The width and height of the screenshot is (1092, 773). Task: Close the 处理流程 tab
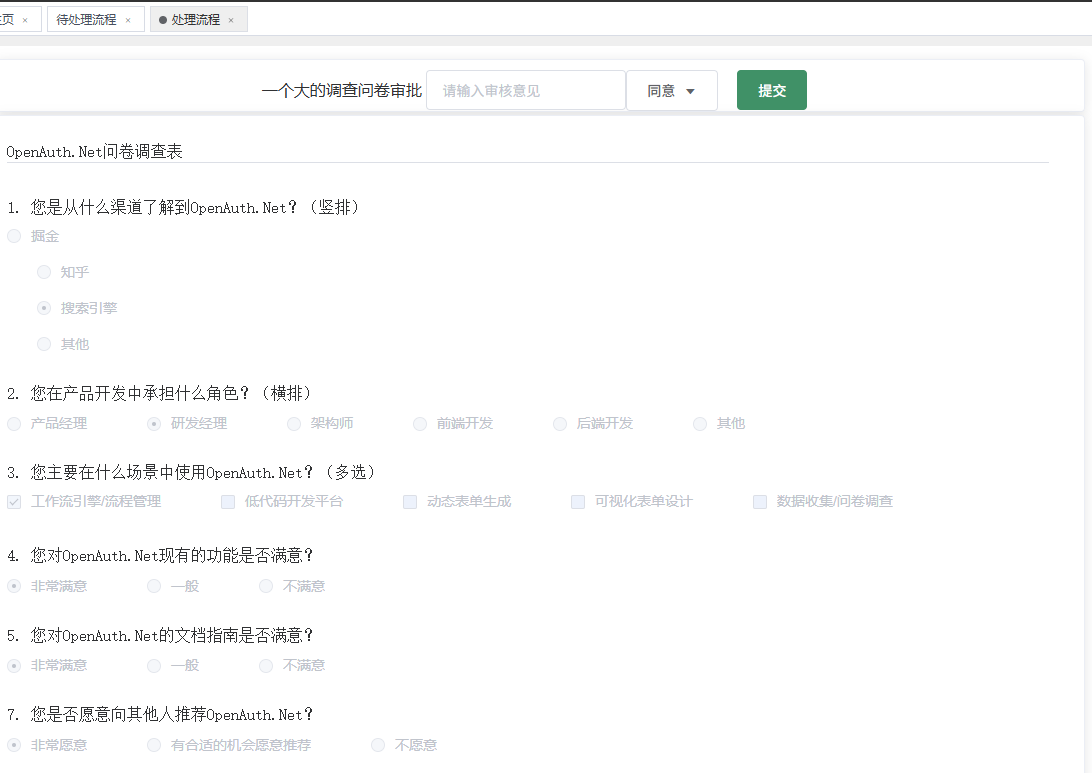click(x=231, y=20)
